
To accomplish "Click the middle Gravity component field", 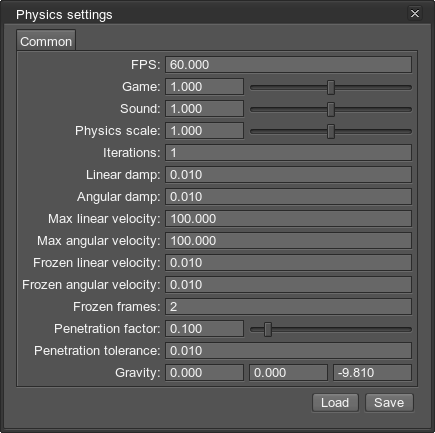I will 288,373.
